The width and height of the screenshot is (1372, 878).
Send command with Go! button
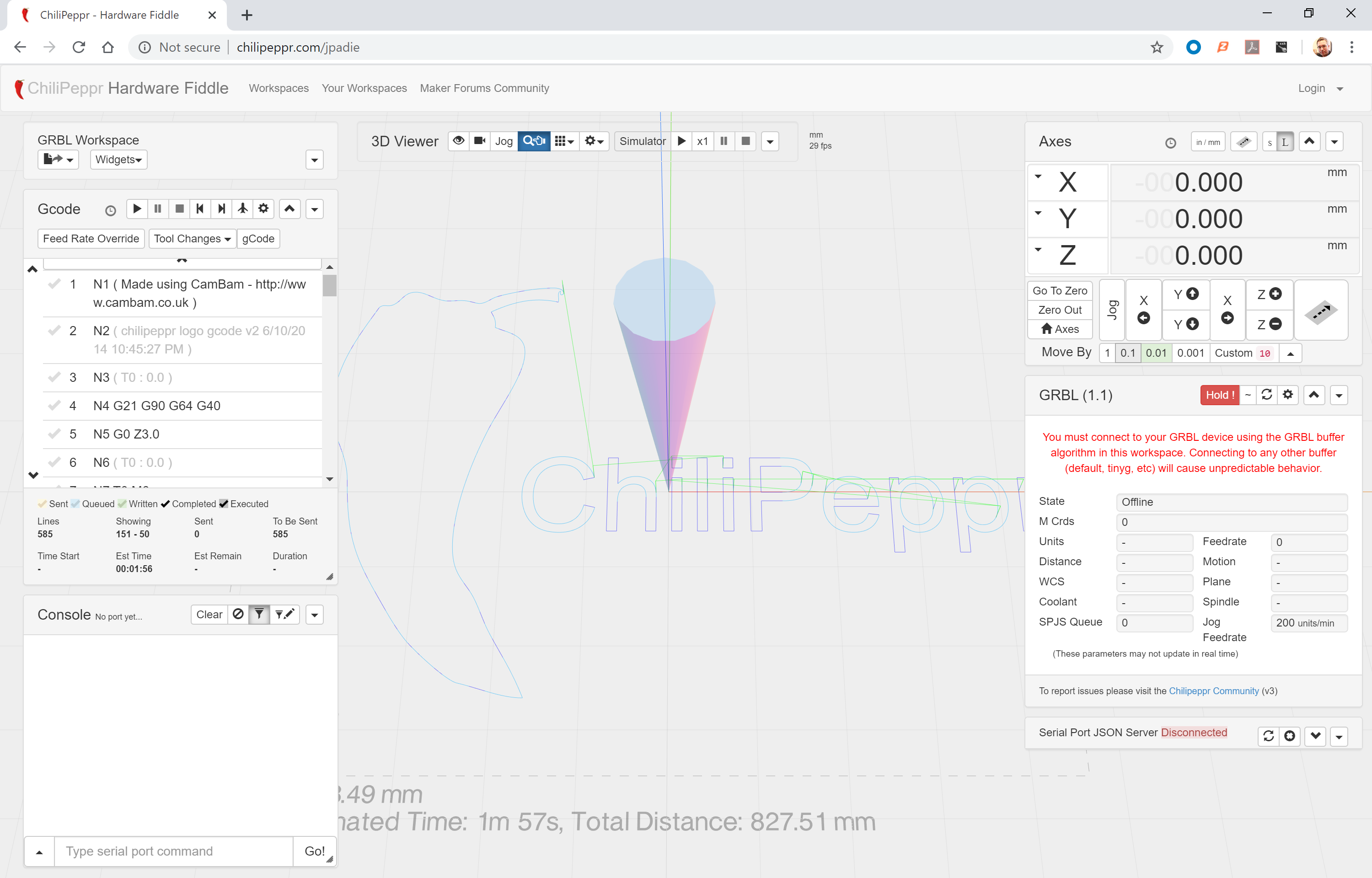click(314, 851)
